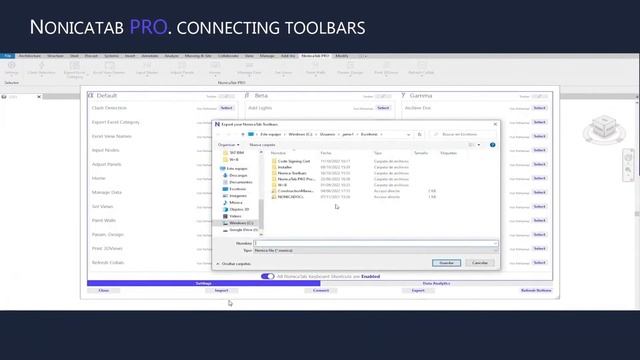Viewport: 640px width, 360px height.
Task: Switch to the Massing & Site ribbon tab
Action: (198, 56)
